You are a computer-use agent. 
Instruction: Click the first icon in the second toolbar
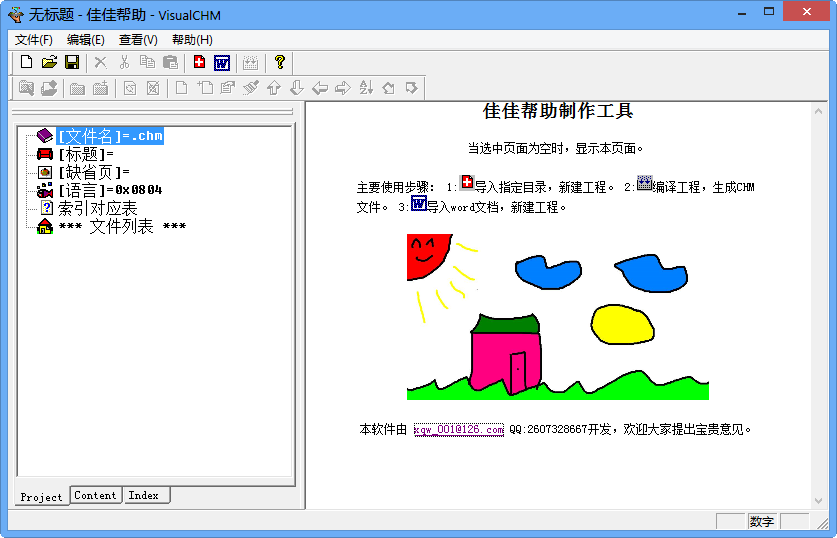point(26,88)
